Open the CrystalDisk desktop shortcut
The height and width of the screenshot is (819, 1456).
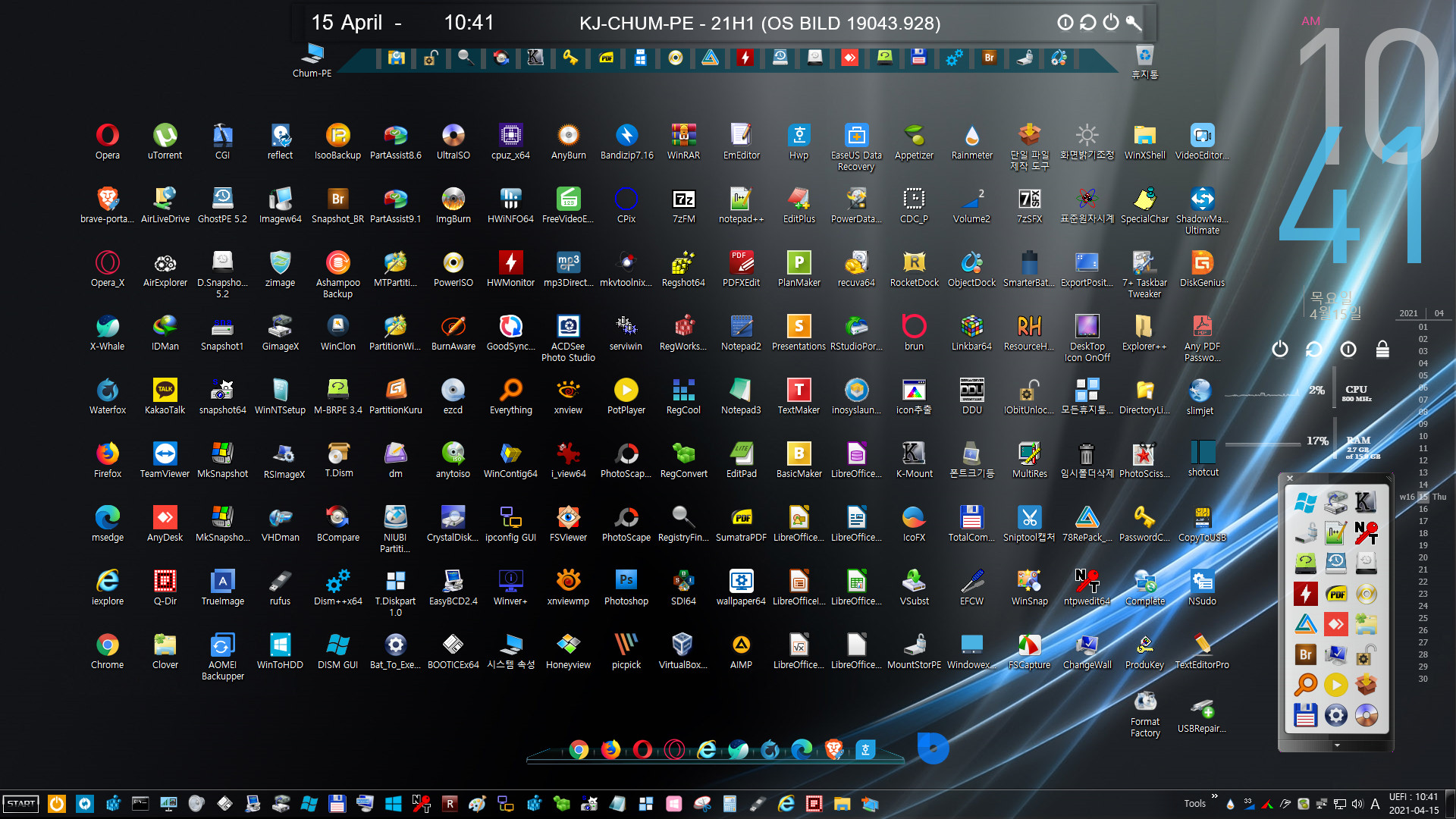point(453,524)
